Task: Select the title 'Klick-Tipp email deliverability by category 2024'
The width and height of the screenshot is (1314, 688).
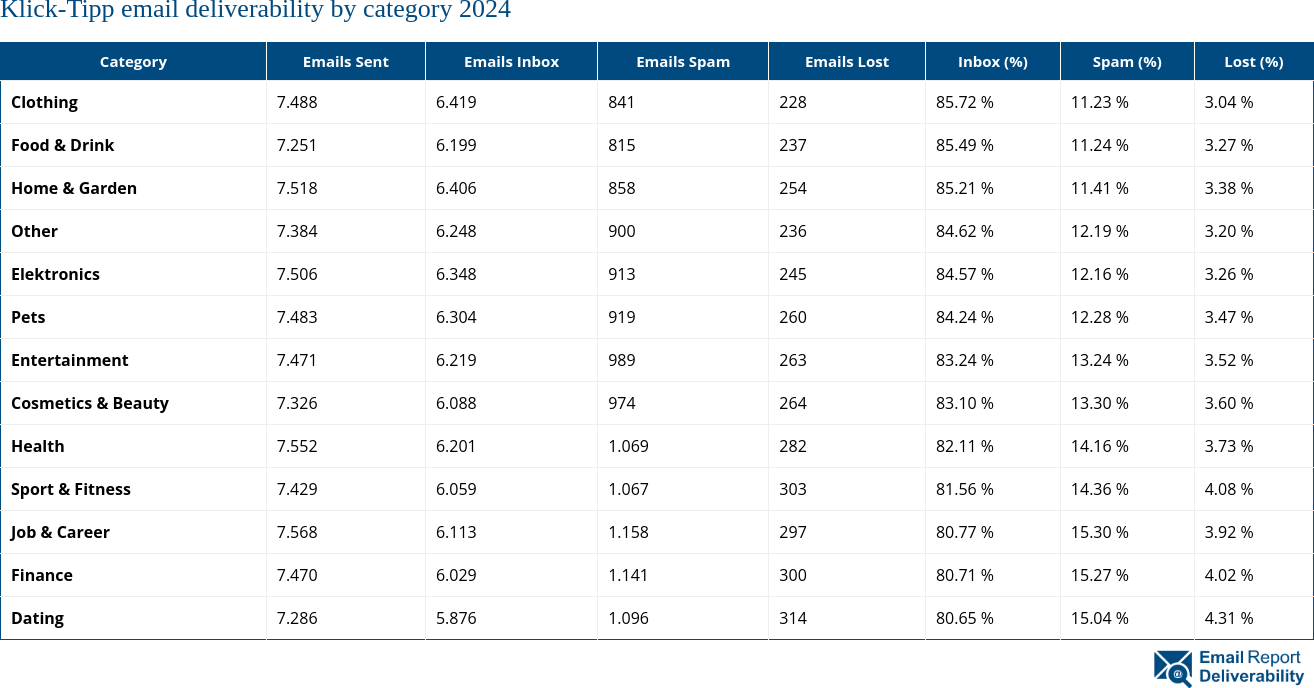Action: pyautogui.click(x=255, y=11)
